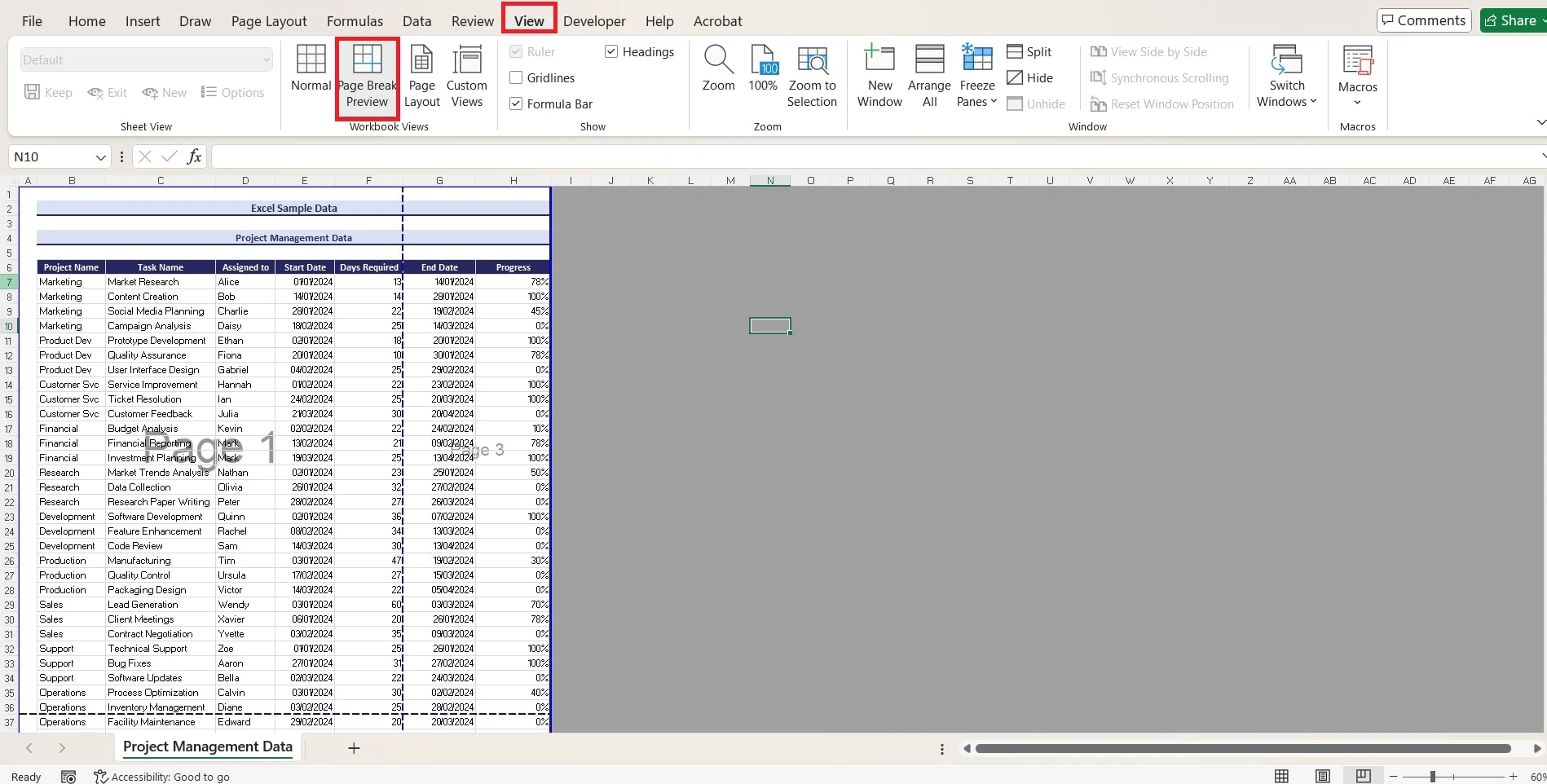Split the worksheet window

coord(1029,51)
